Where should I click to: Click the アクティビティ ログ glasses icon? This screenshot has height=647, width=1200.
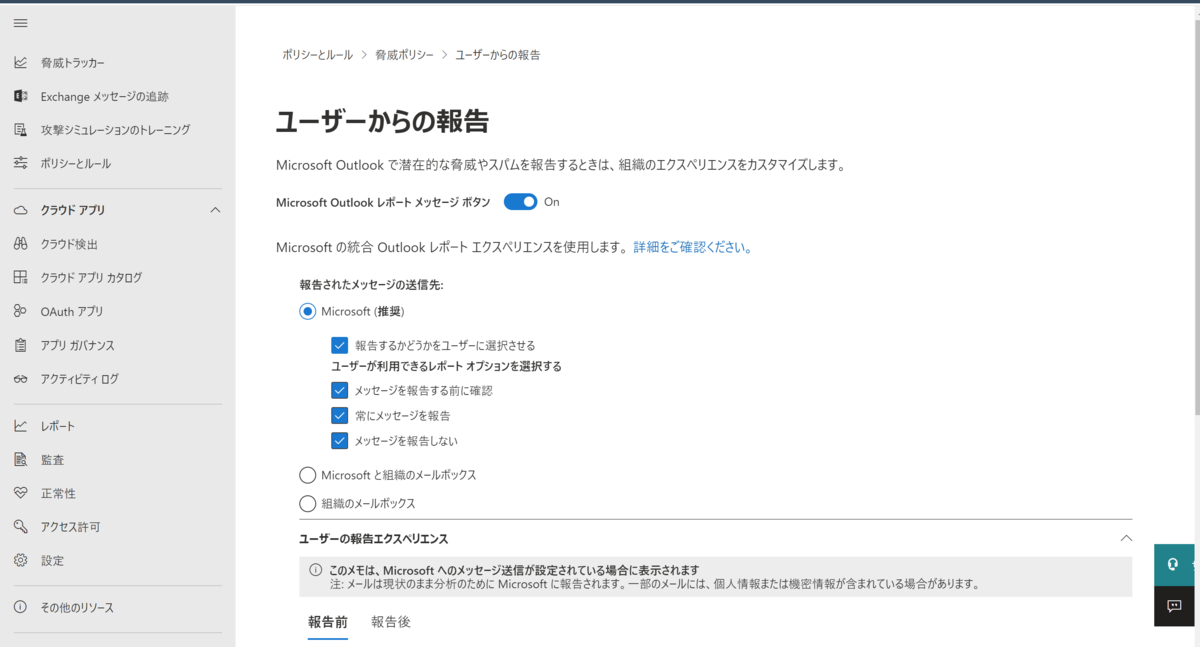pyautogui.click(x=20, y=379)
